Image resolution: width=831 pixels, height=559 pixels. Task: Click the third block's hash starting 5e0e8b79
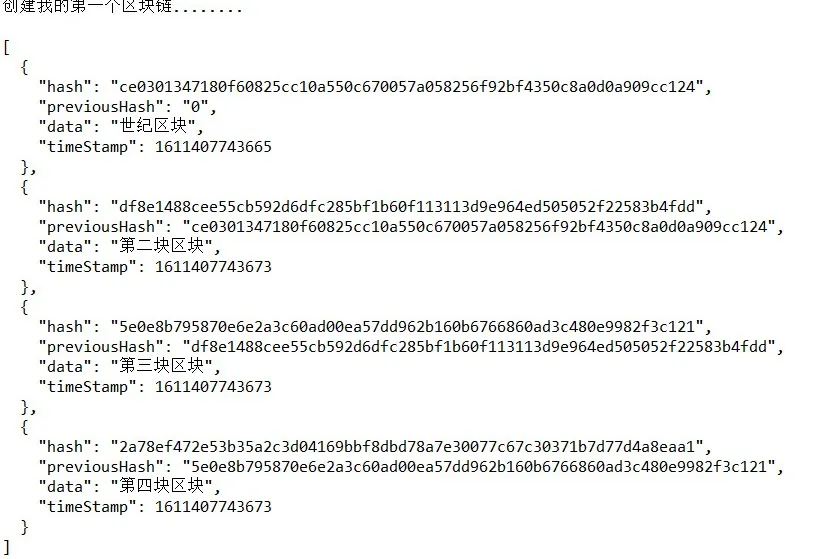tap(407, 326)
